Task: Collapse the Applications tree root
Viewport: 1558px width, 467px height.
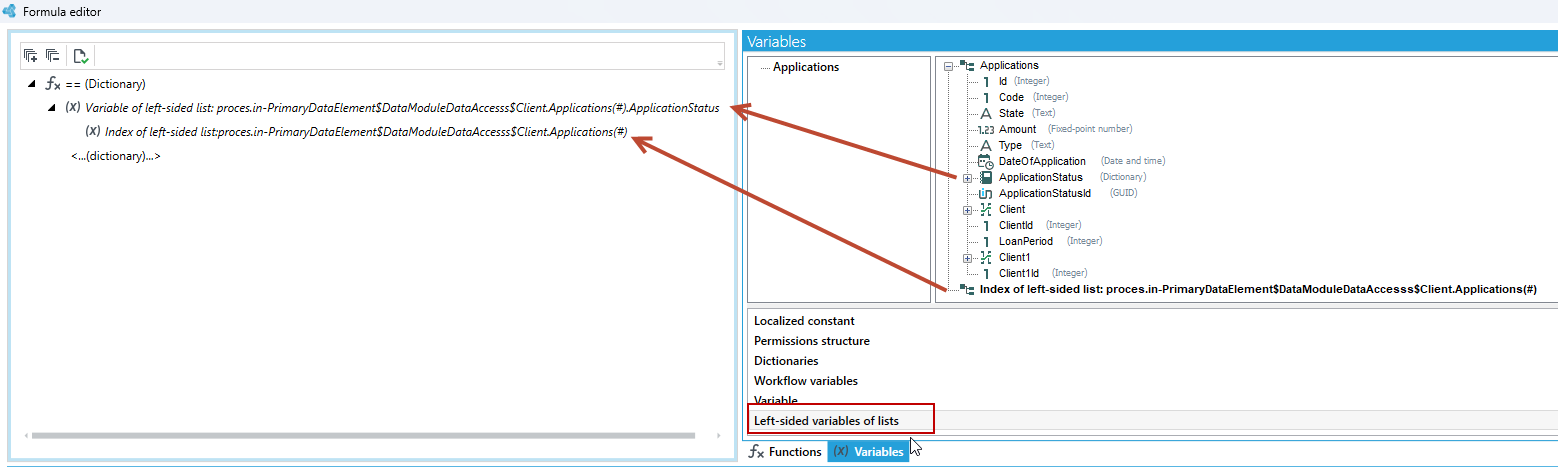Action: point(948,66)
